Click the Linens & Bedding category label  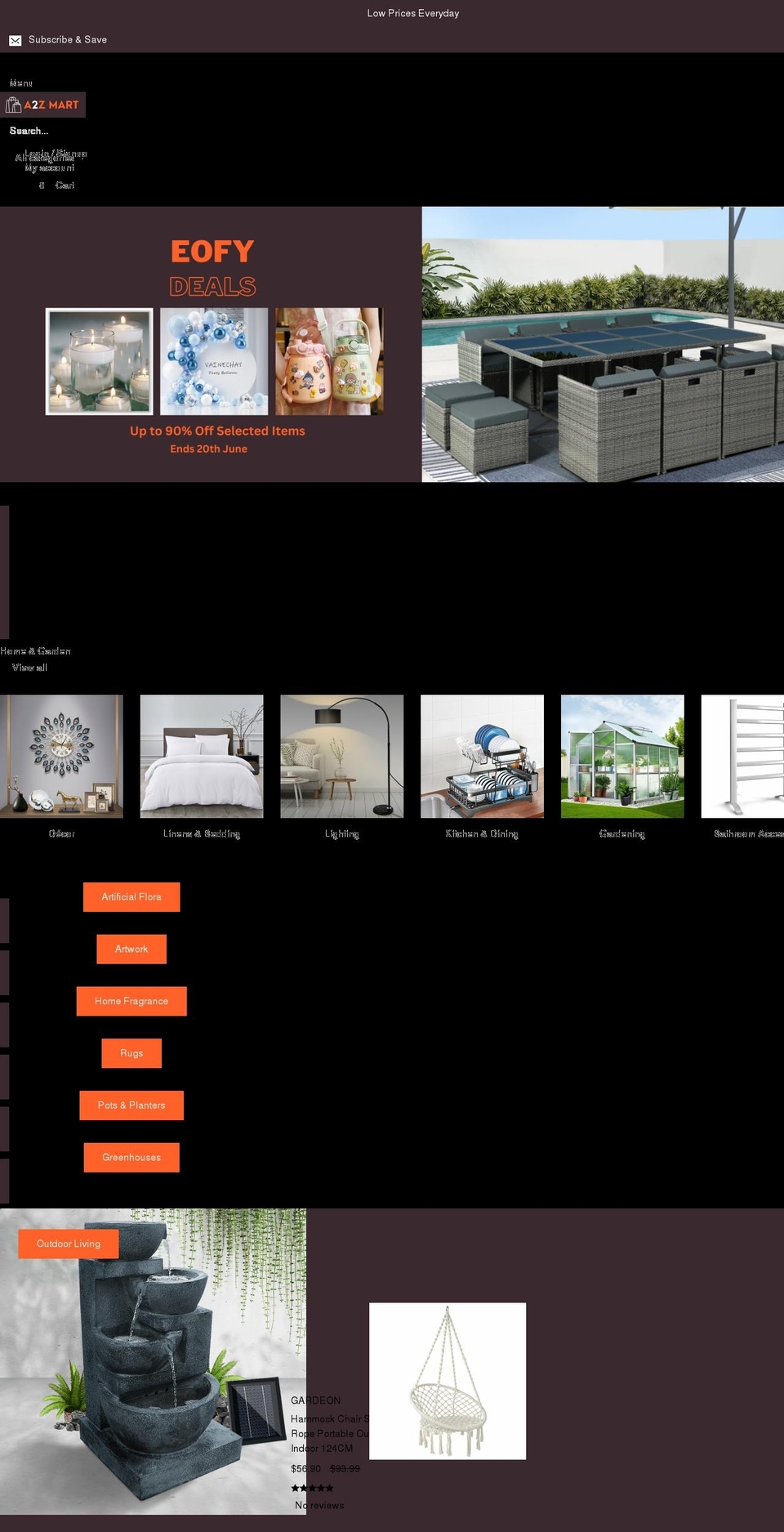[202, 833]
